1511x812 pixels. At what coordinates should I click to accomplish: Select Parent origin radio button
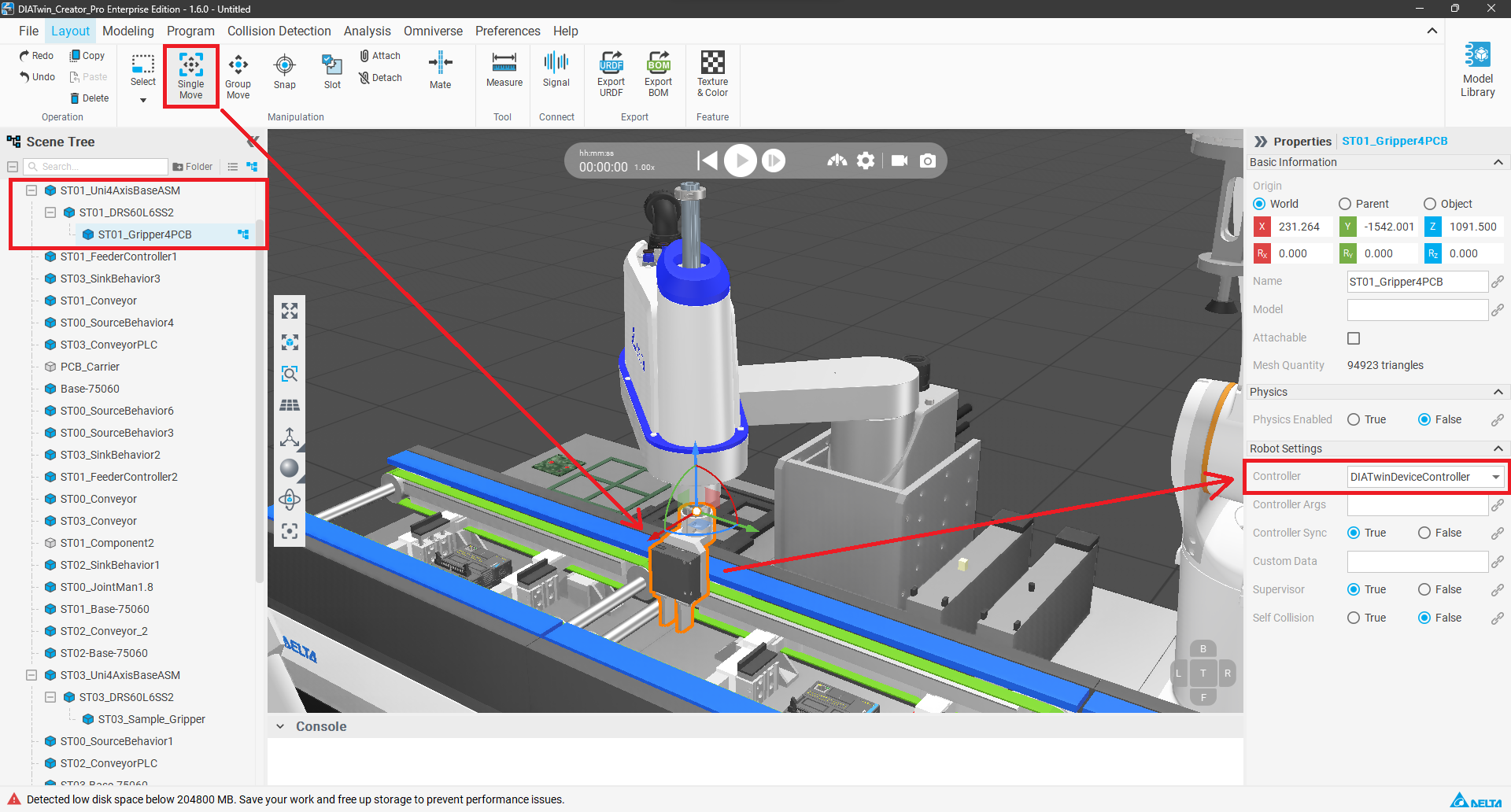pyautogui.click(x=1345, y=204)
